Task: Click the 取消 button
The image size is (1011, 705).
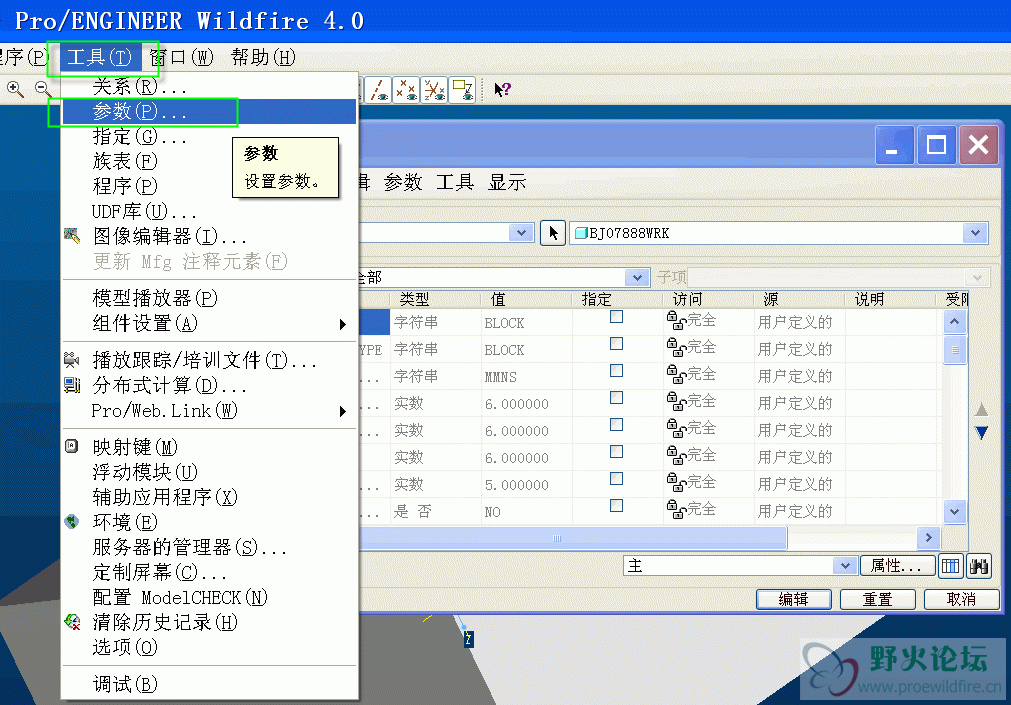Action: tap(961, 599)
